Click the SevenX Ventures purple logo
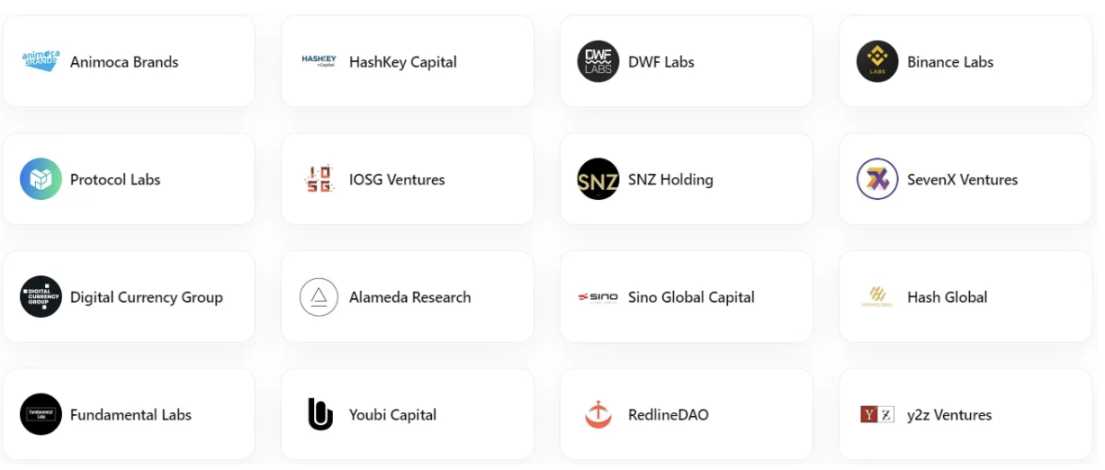Viewport: 1105px width, 470px height. tap(877, 179)
